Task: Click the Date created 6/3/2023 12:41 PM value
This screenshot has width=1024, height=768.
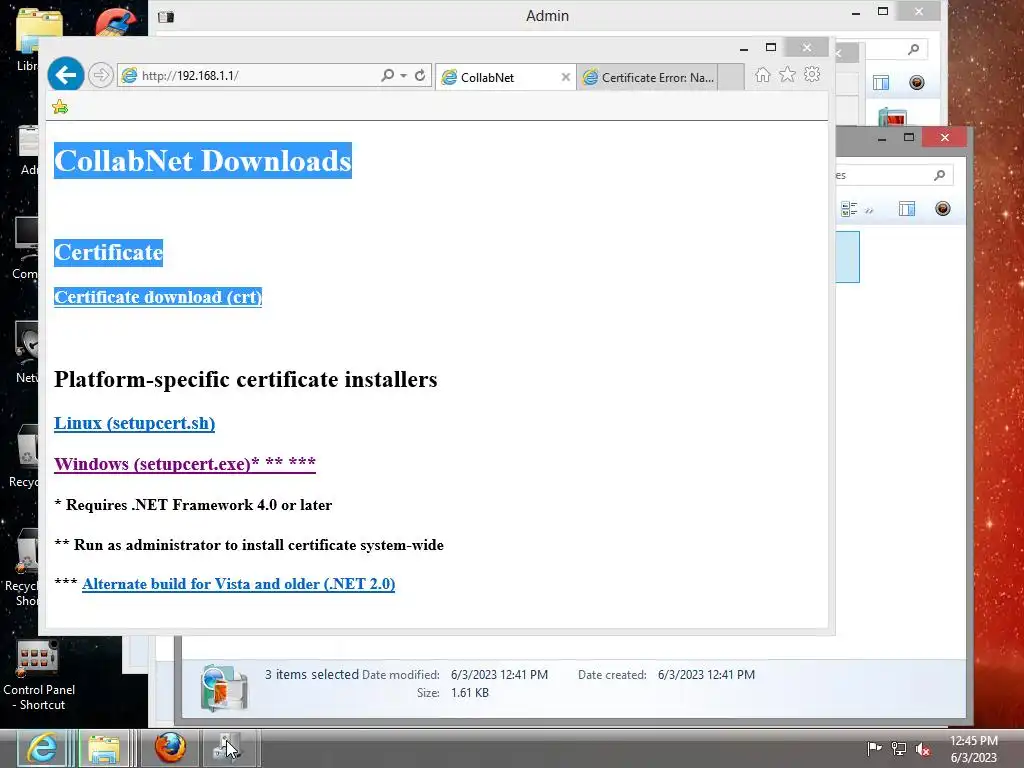Action: click(x=706, y=675)
